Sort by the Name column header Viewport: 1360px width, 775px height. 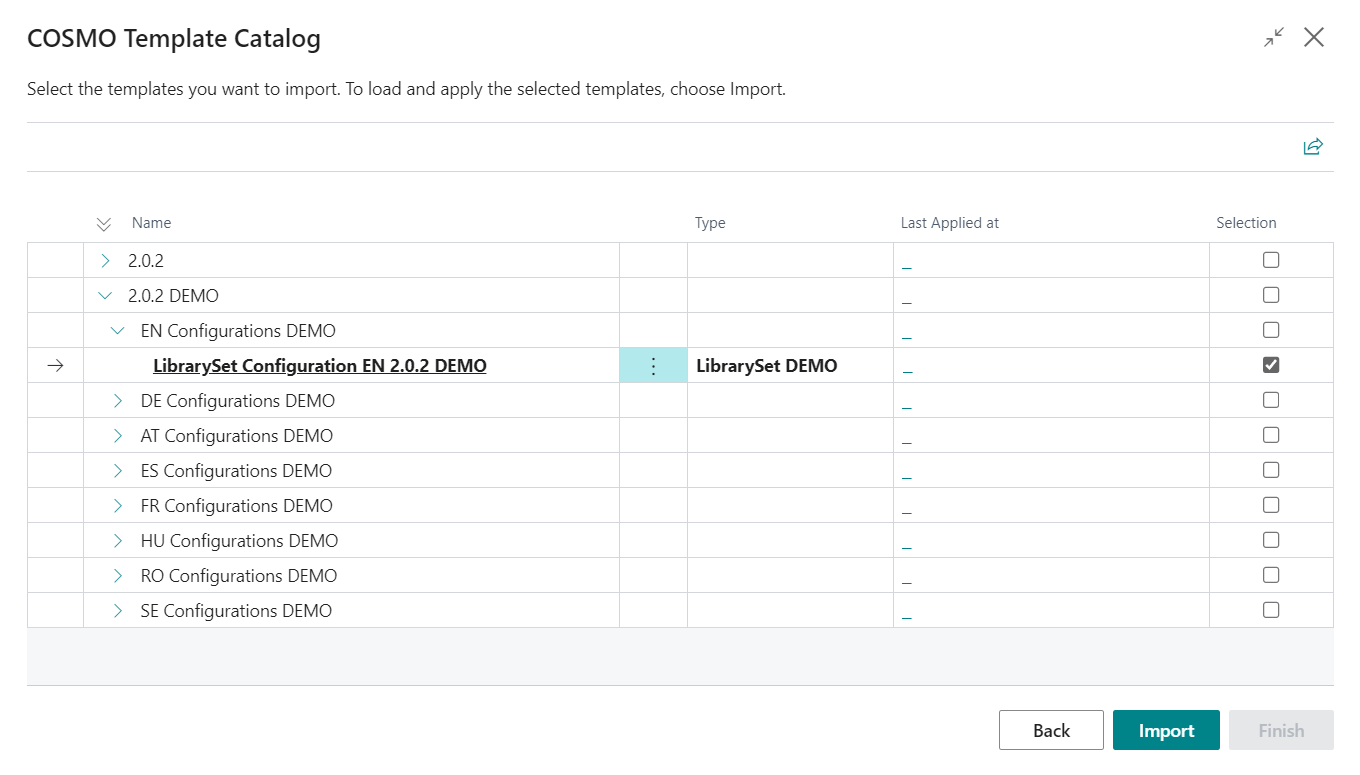click(152, 223)
